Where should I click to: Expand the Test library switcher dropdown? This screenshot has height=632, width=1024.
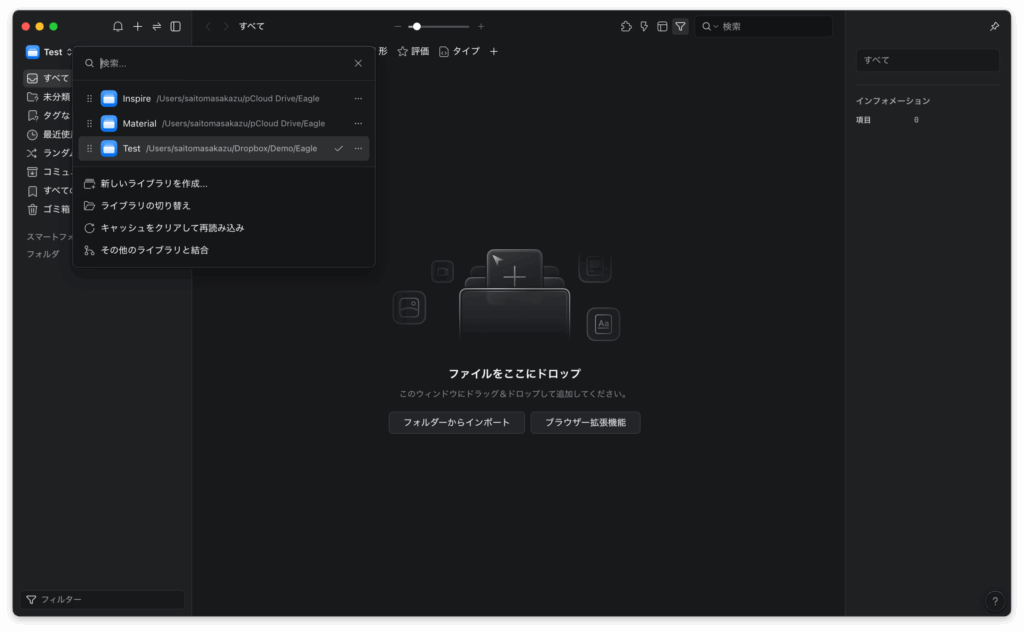coord(50,52)
